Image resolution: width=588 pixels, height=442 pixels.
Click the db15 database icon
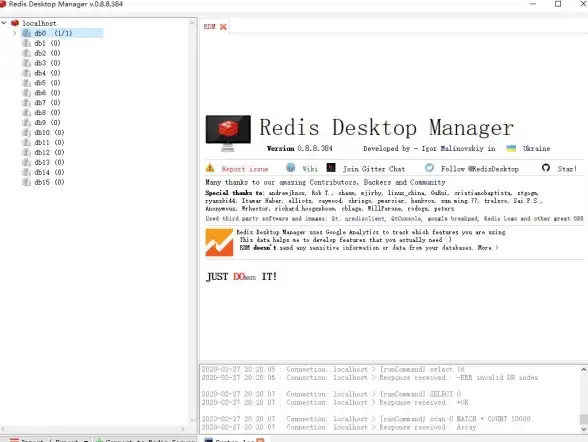(x=27, y=182)
